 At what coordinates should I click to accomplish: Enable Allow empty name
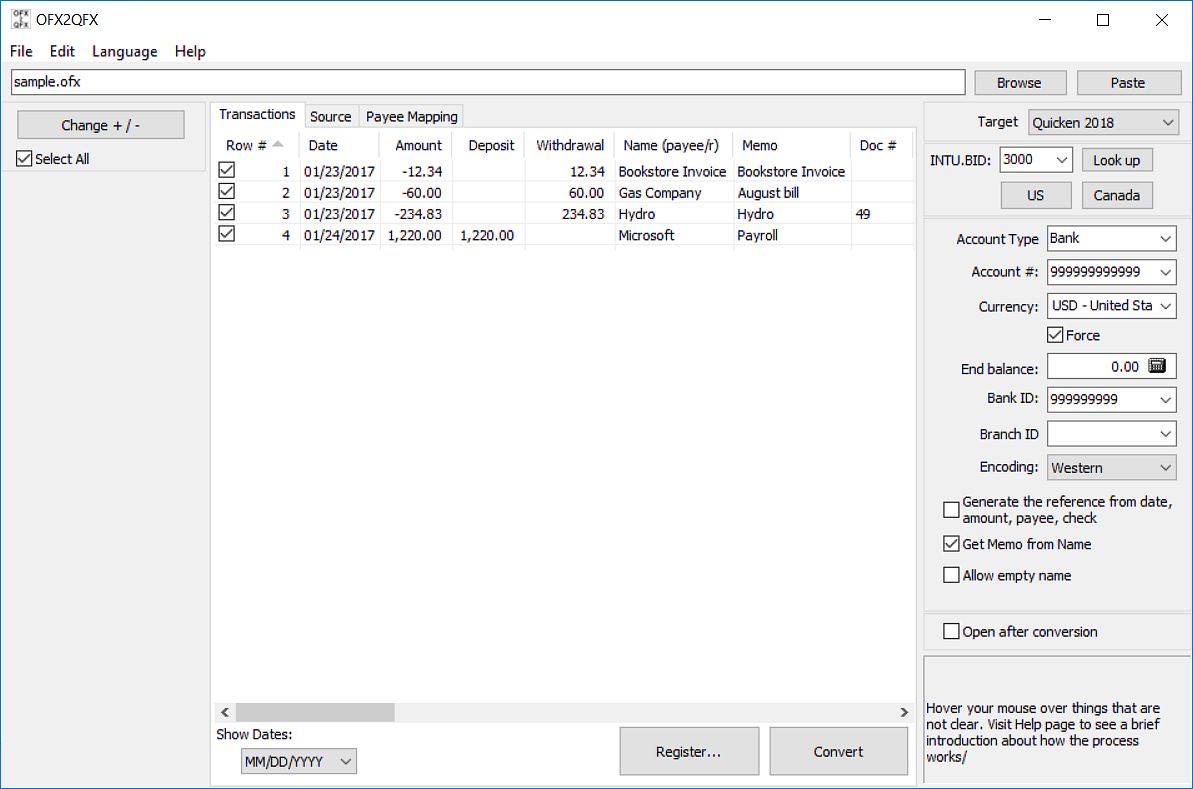951,574
